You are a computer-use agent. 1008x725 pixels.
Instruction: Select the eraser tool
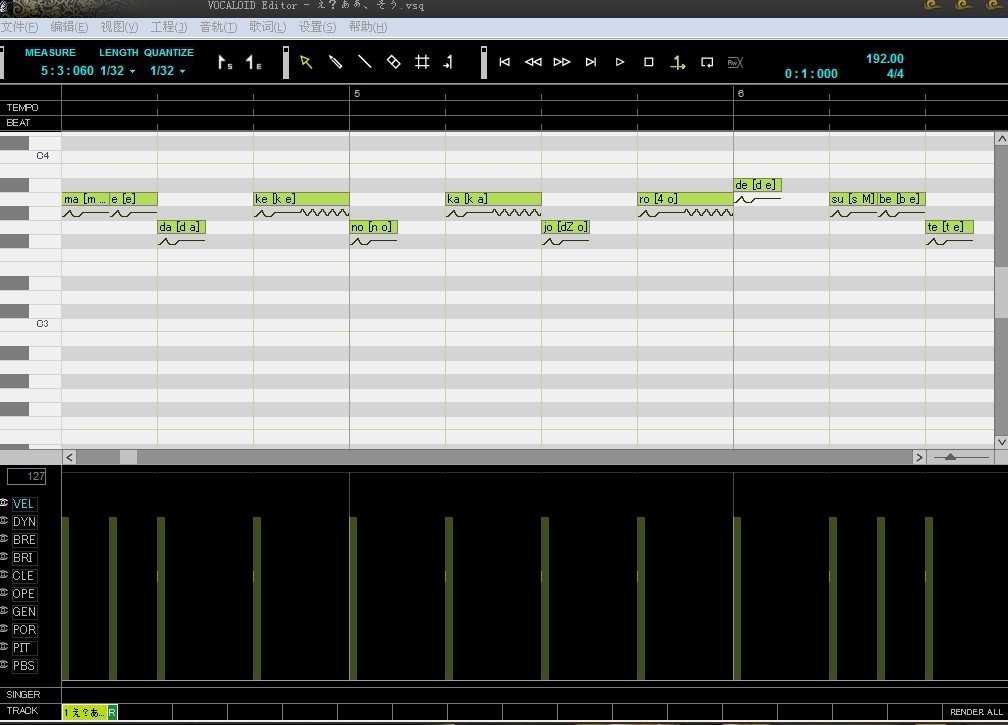(x=393, y=62)
